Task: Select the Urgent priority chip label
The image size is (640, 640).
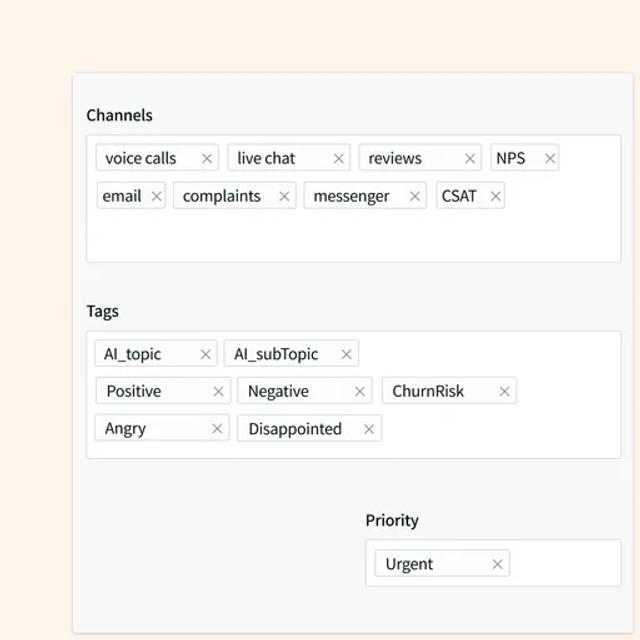Action: pos(409,564)
